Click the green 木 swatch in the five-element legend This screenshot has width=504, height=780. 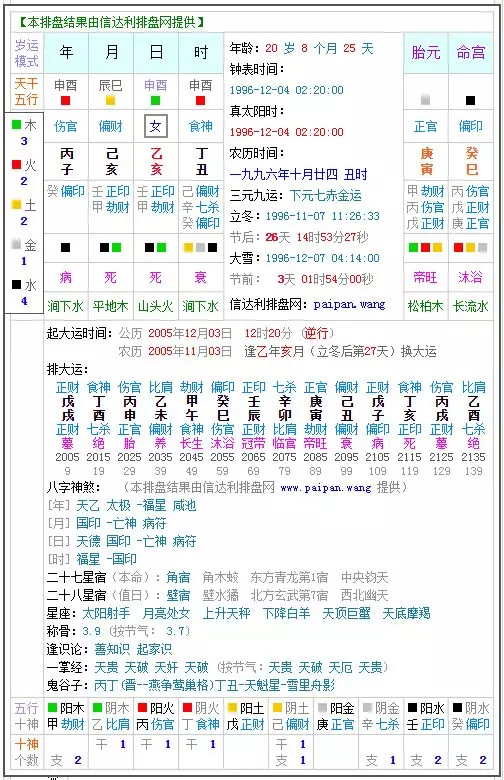pos(16,124)
